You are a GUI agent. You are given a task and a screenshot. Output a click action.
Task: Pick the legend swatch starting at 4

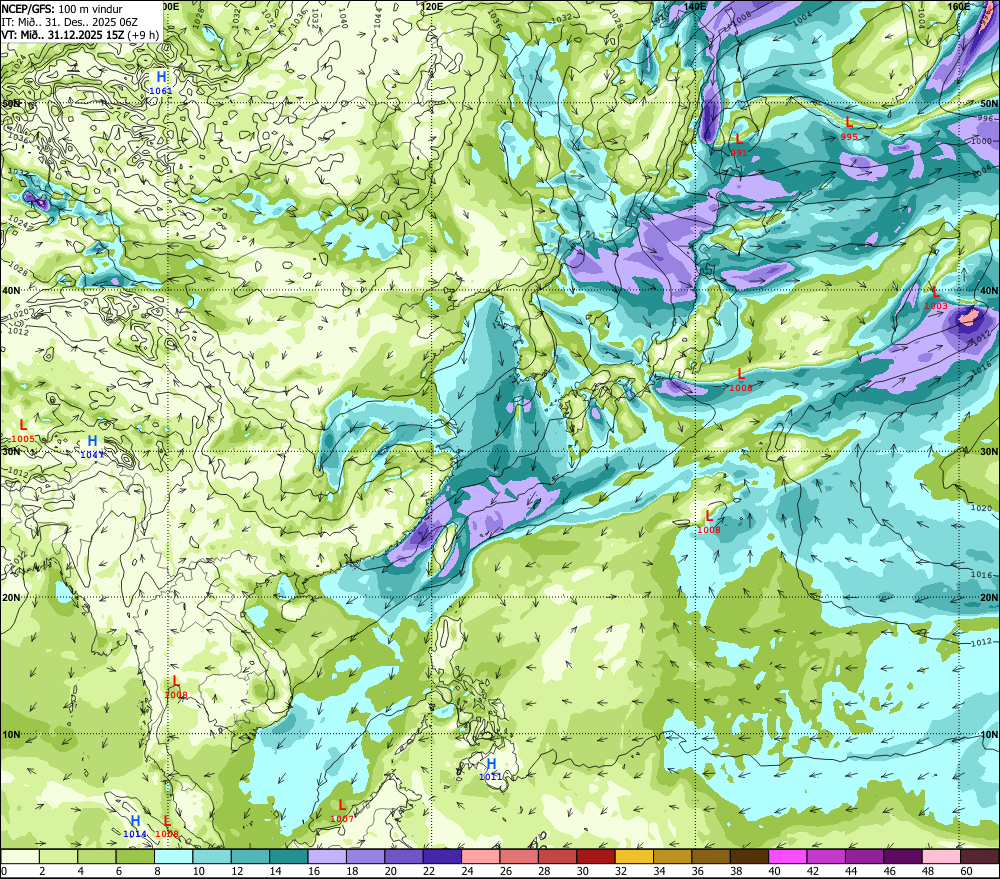tap(97, 856)
